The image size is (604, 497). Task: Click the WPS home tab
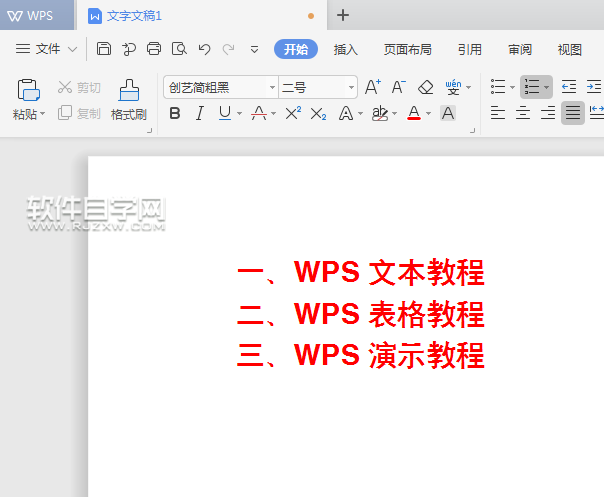(x=37, y=15)
